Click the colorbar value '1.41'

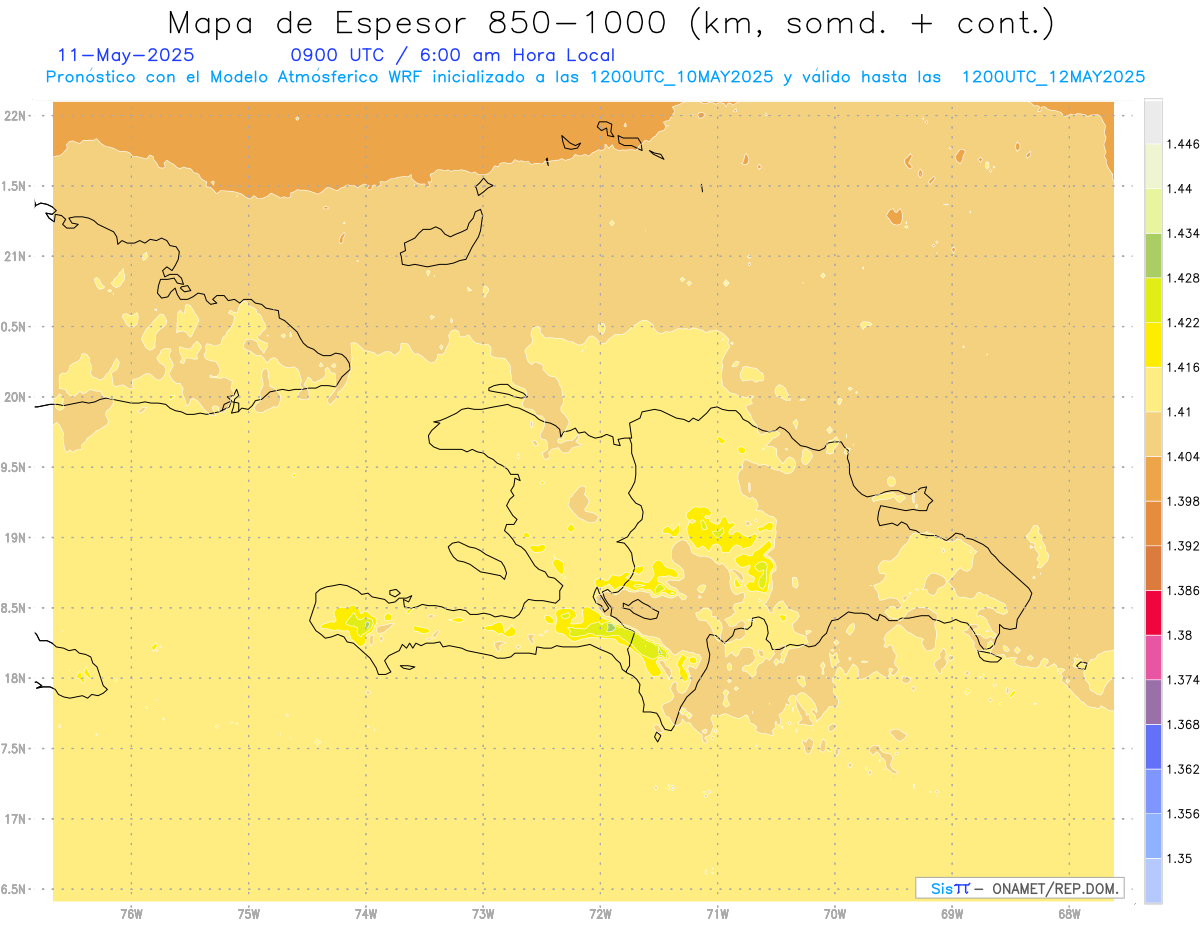(x=1179, y=412)
